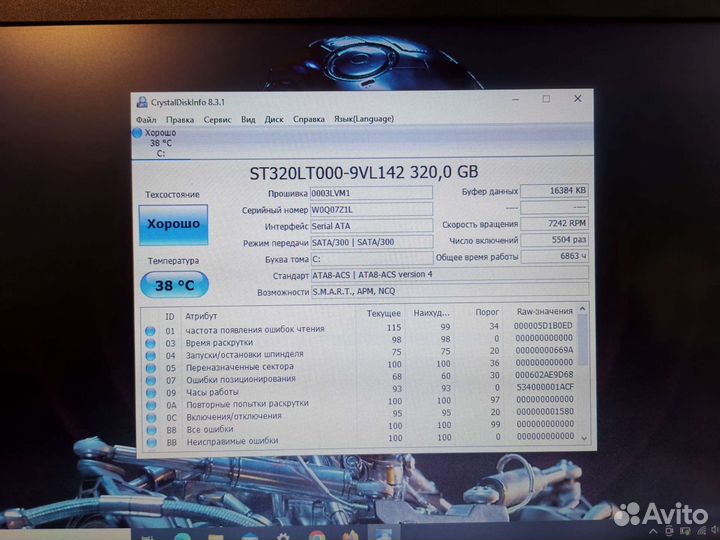The height and width of the screenshot is (540, 720).
Task: Click raw value 000005D1B0ED
Action: pyautogui.click(x=543, y=326)
